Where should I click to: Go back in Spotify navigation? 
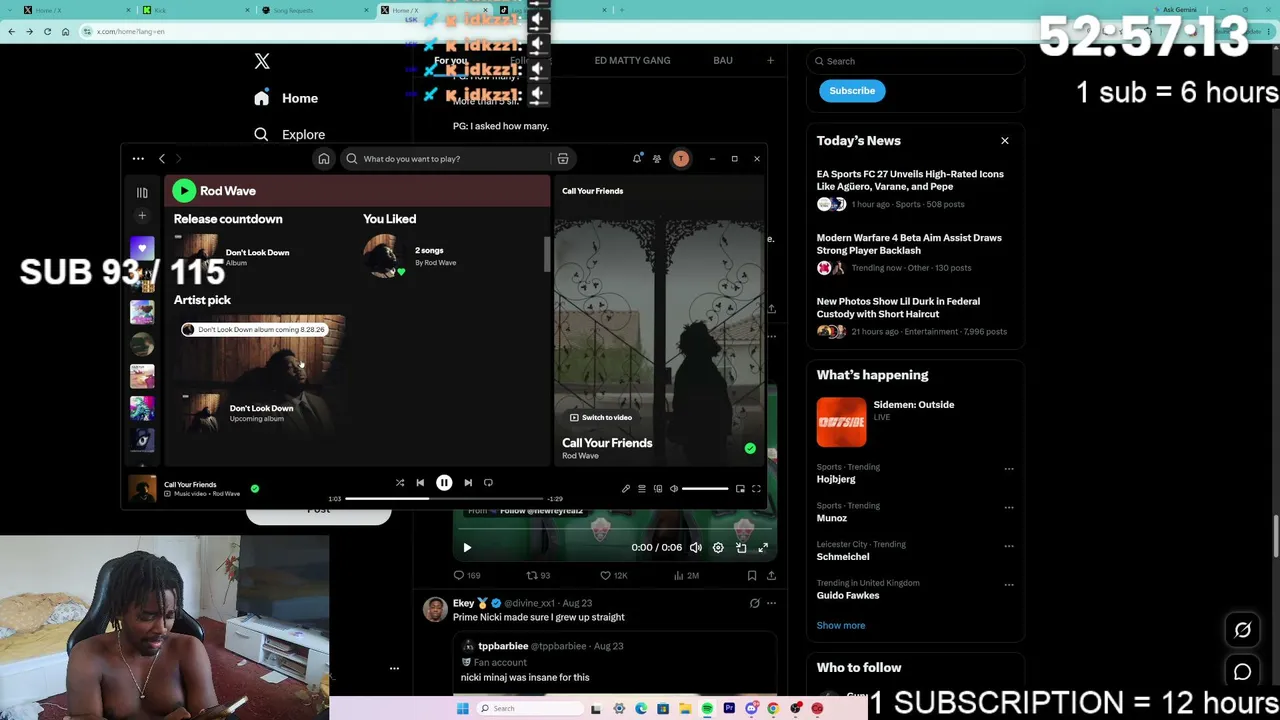pyautogui.click(x=162, y=159)
